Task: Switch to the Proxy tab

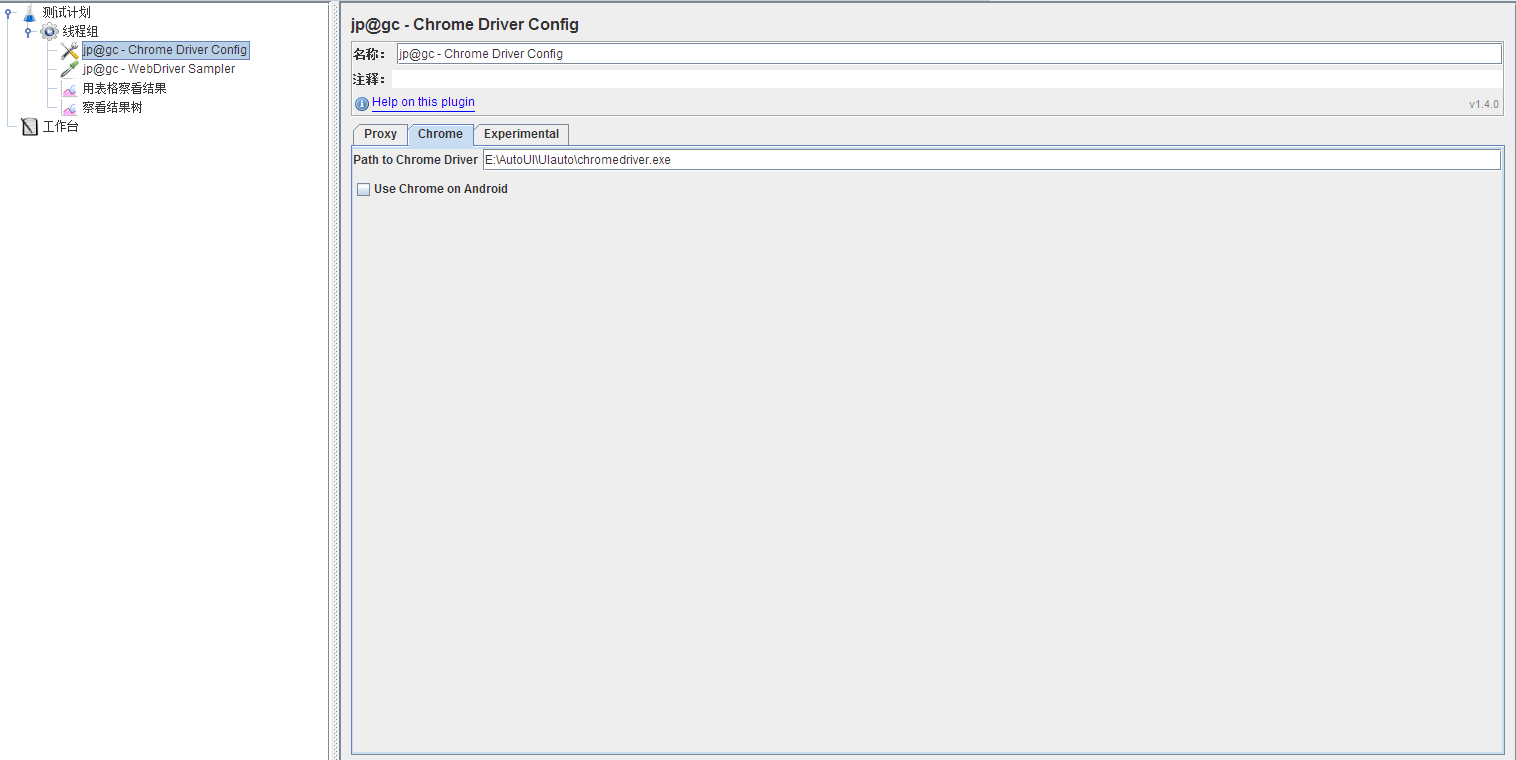Action: tap(380, 134)
